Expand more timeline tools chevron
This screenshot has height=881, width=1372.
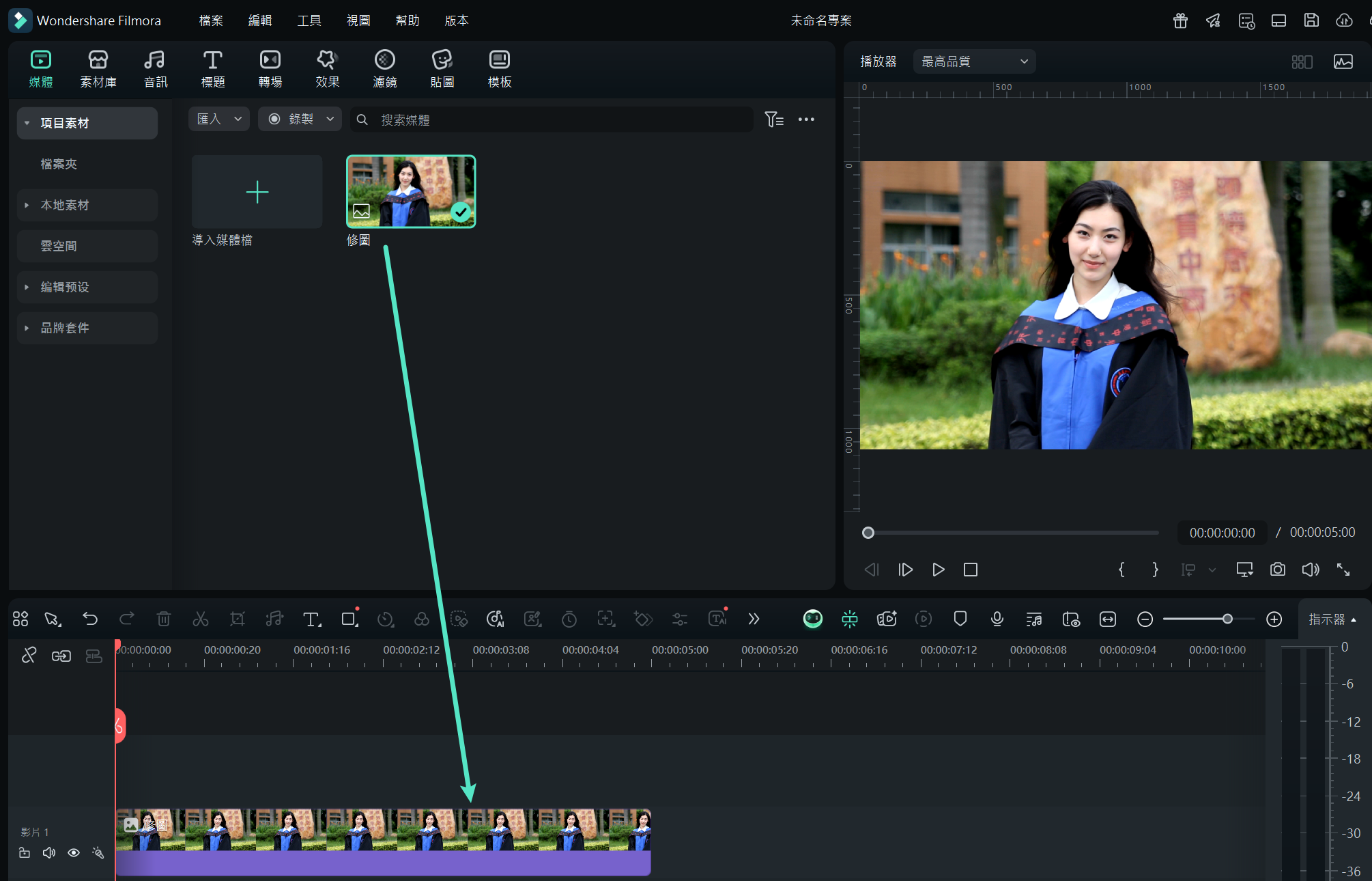[754, 619]
